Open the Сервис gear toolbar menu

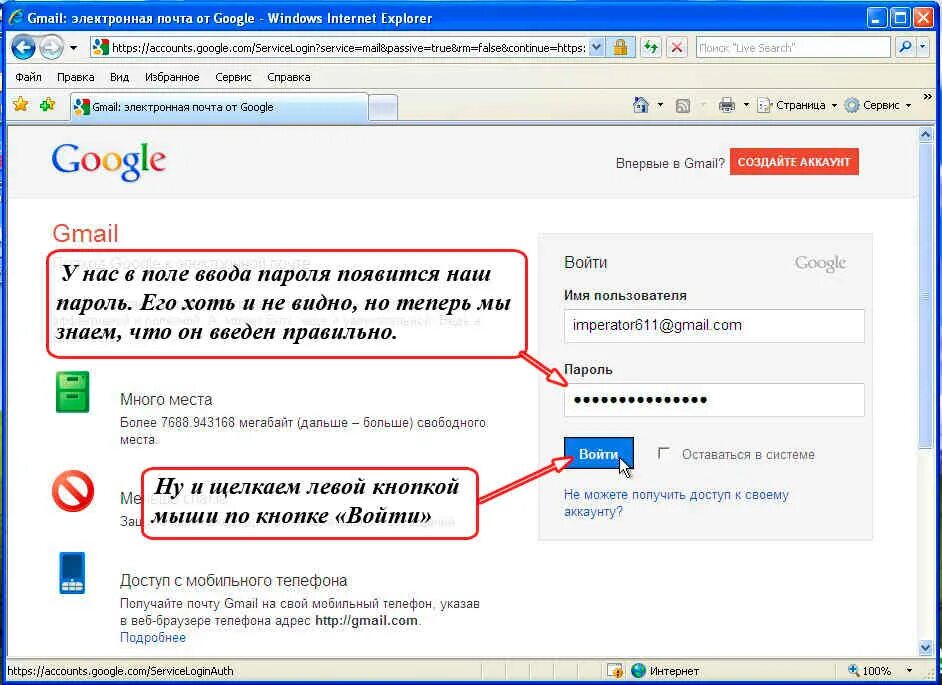[878, 105]
